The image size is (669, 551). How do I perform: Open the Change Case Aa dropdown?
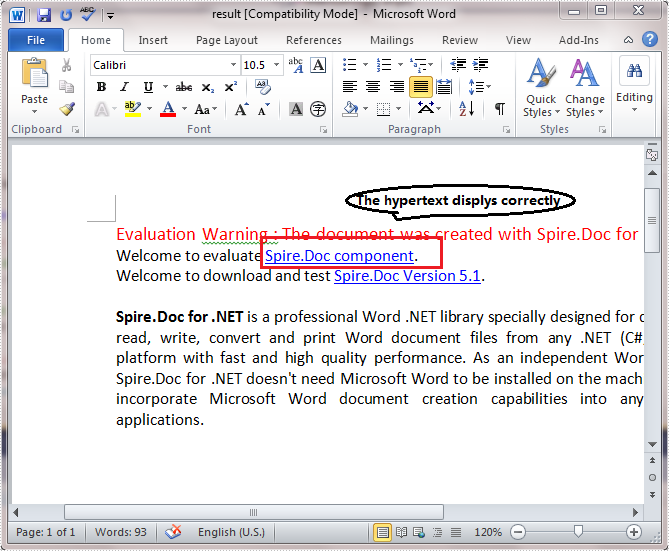[x=206, y=109]
